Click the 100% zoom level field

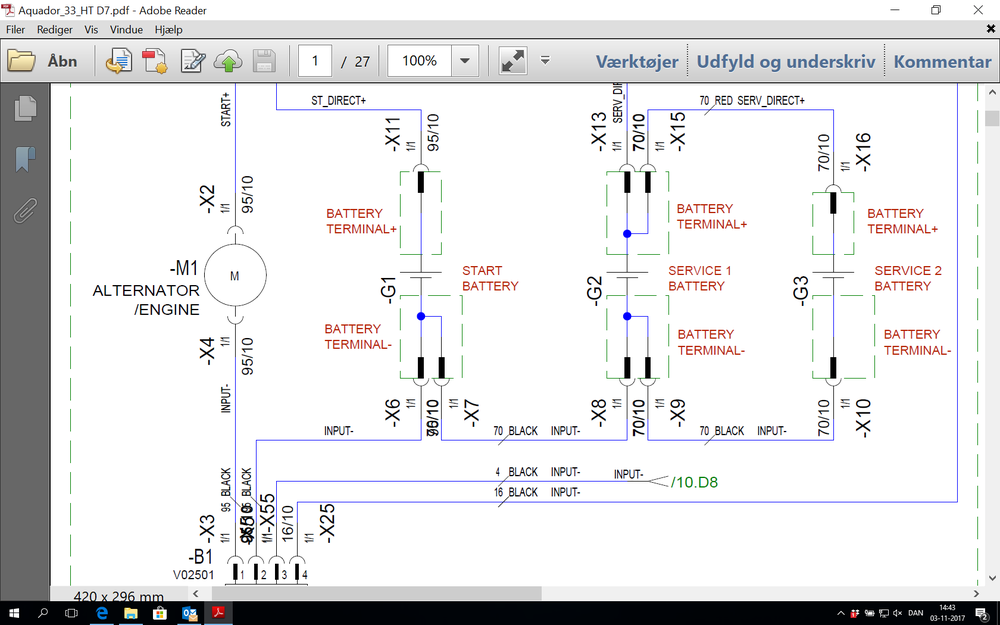click(420, 61)
